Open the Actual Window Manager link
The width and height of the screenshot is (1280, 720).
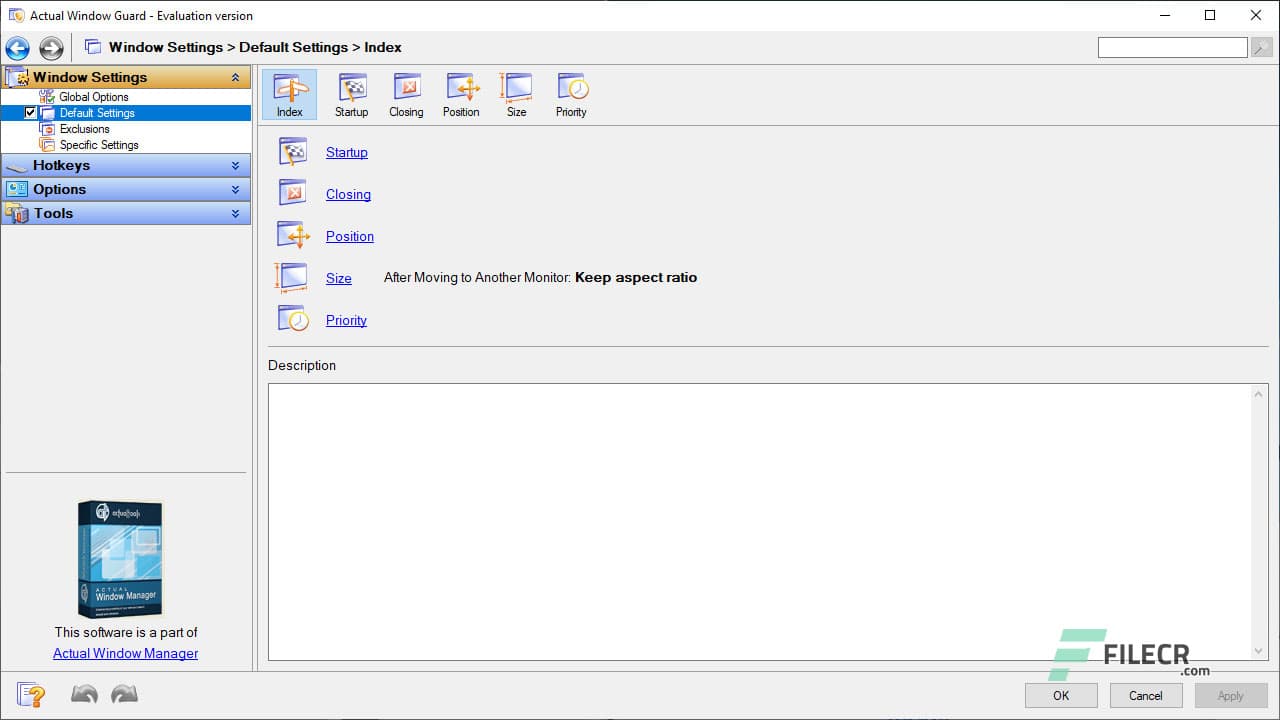pyautogui.click(x=126, y=653)
